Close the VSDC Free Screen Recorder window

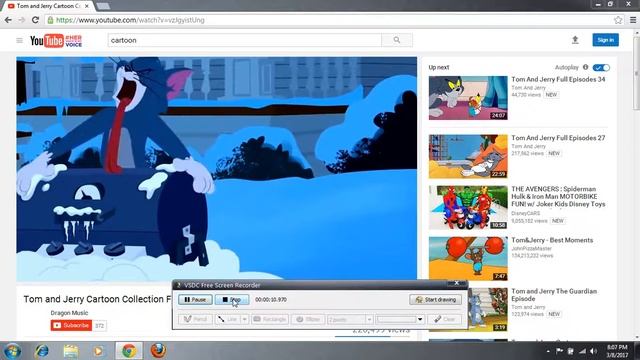[456, 283]
